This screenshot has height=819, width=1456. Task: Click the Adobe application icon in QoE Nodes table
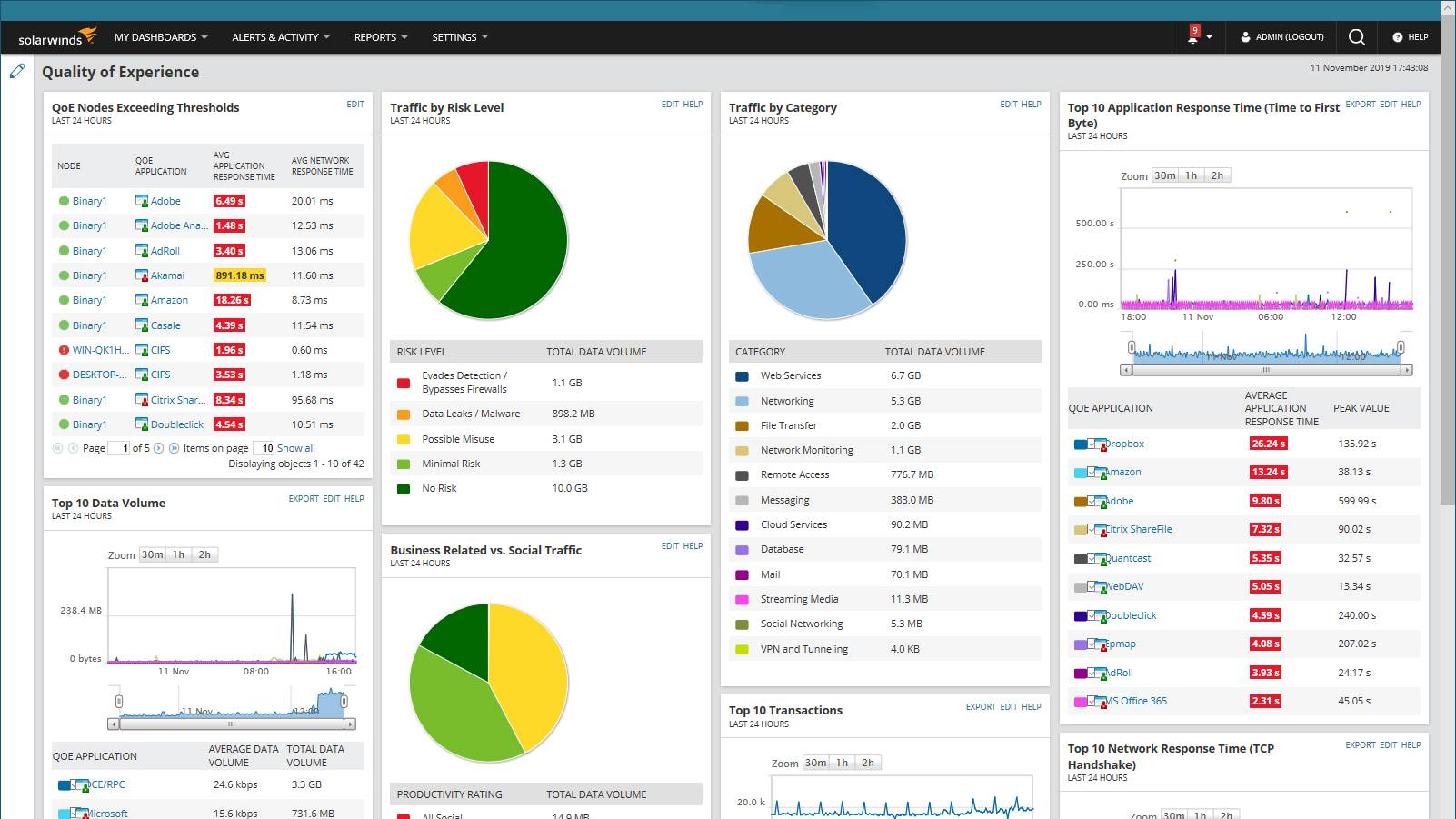tap(142, 200)
